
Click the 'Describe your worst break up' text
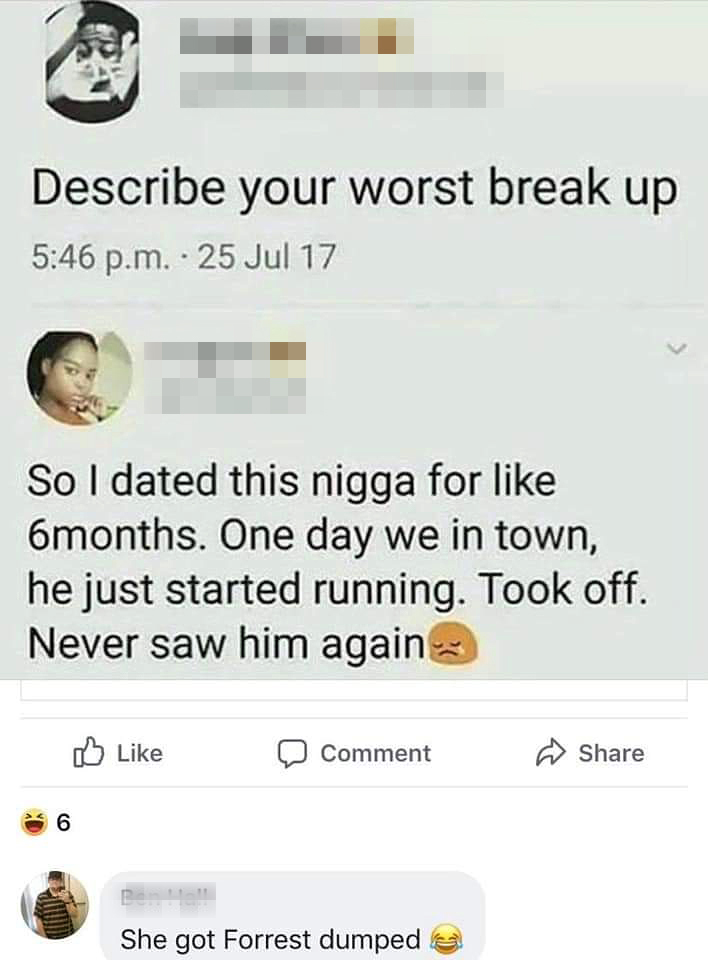(x=355, y=188)
